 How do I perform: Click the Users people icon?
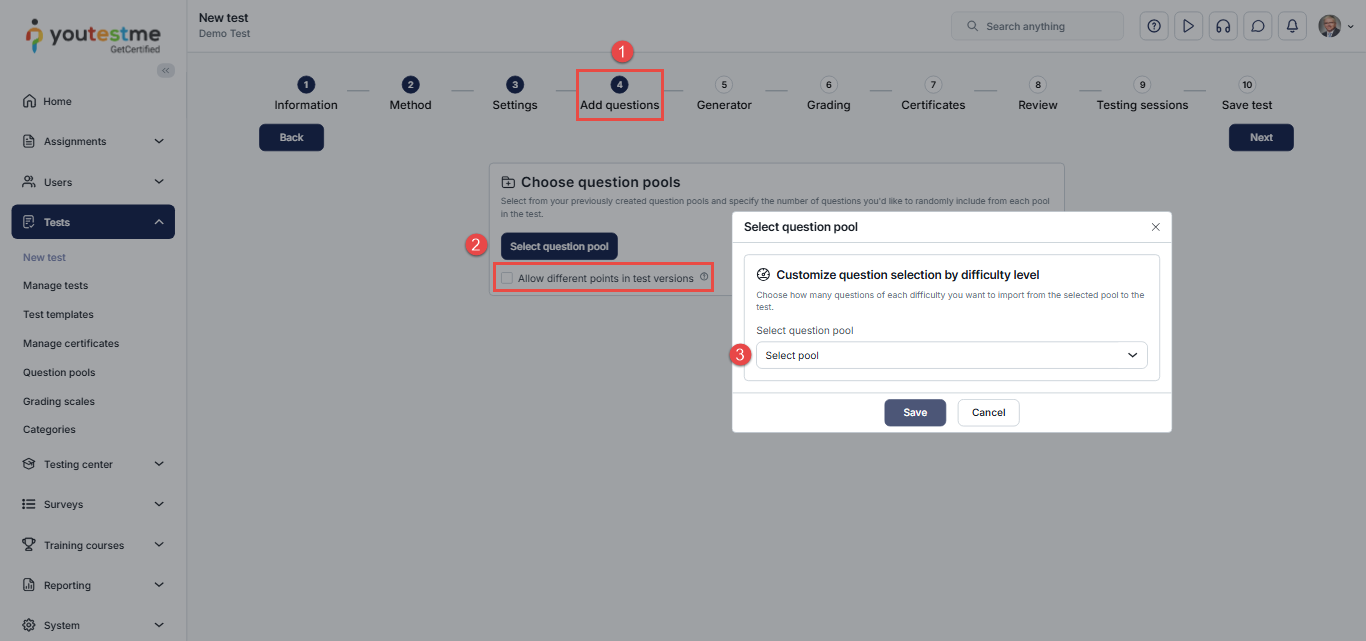[29, 182]
